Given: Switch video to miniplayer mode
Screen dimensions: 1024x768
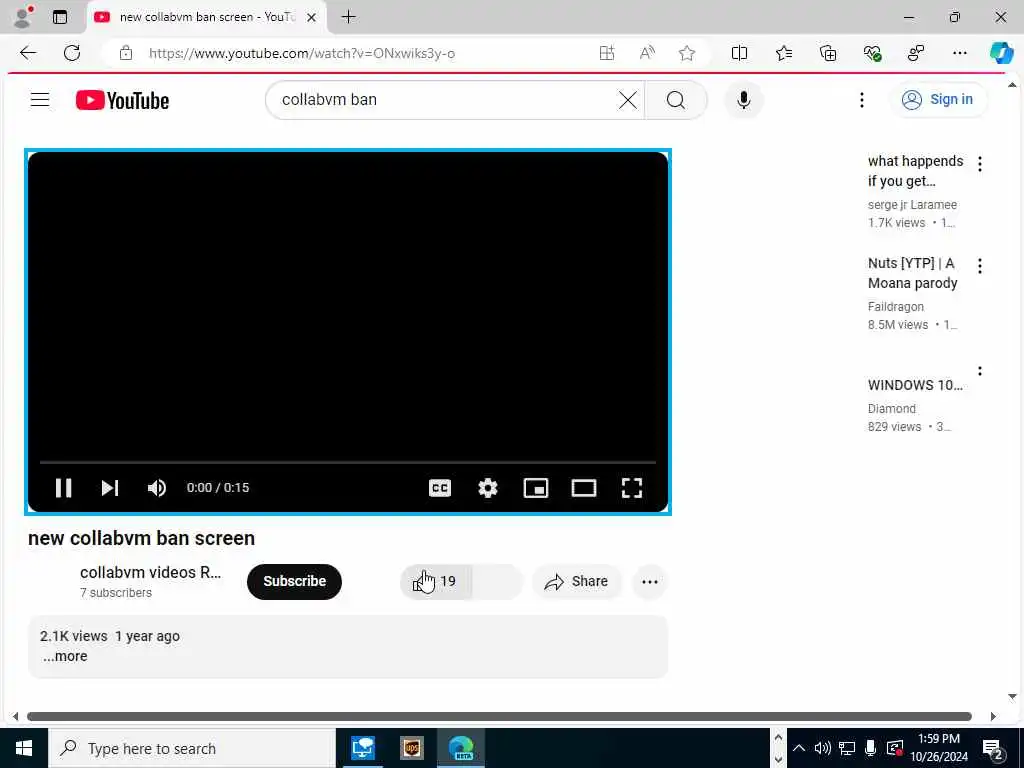Looking at the screenshot, I should tap(536, 488).
